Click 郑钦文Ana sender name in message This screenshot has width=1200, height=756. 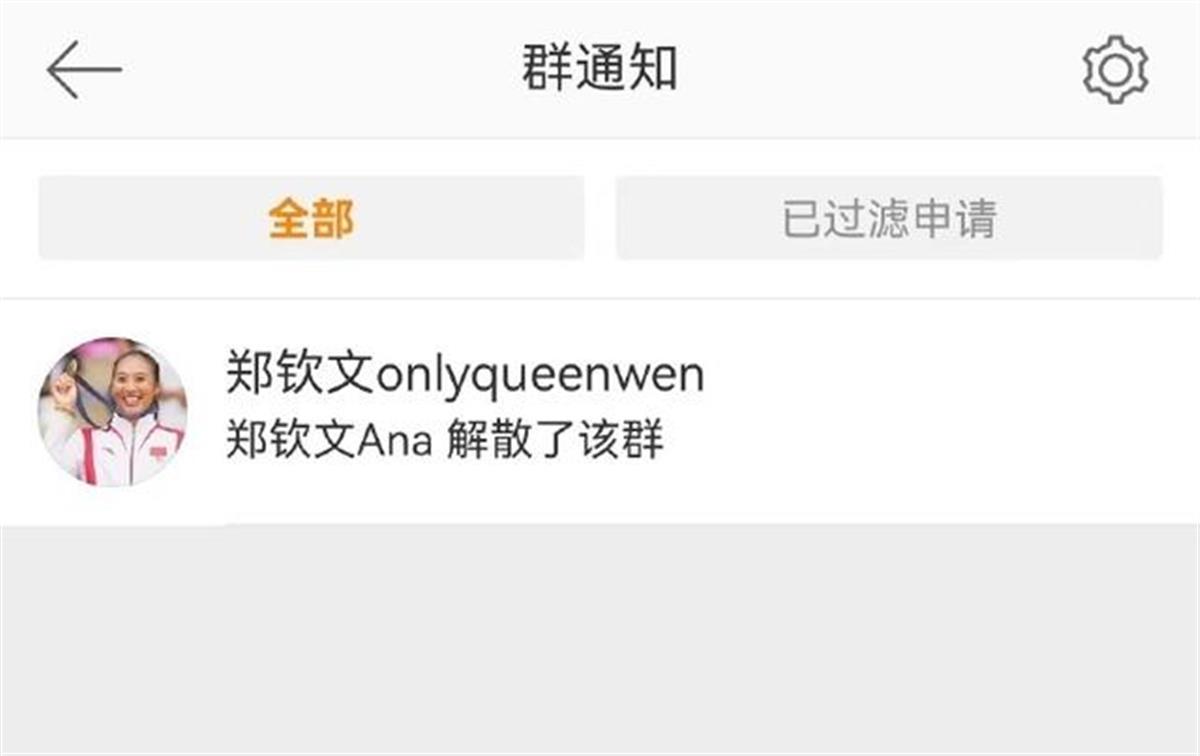coord(329,440)
